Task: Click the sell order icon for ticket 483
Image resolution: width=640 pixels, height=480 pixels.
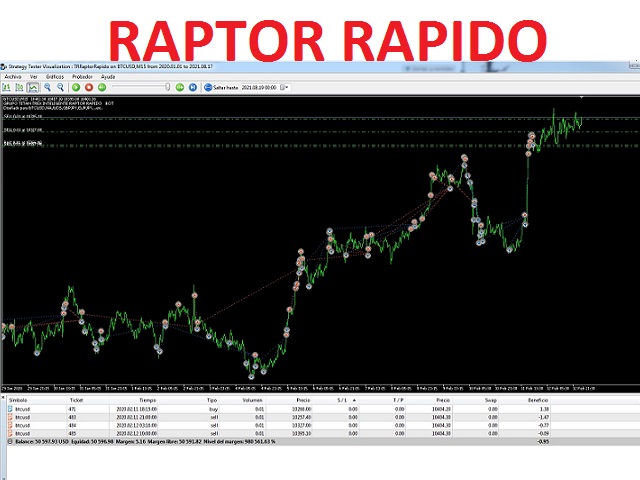Action: pos(11,417)
